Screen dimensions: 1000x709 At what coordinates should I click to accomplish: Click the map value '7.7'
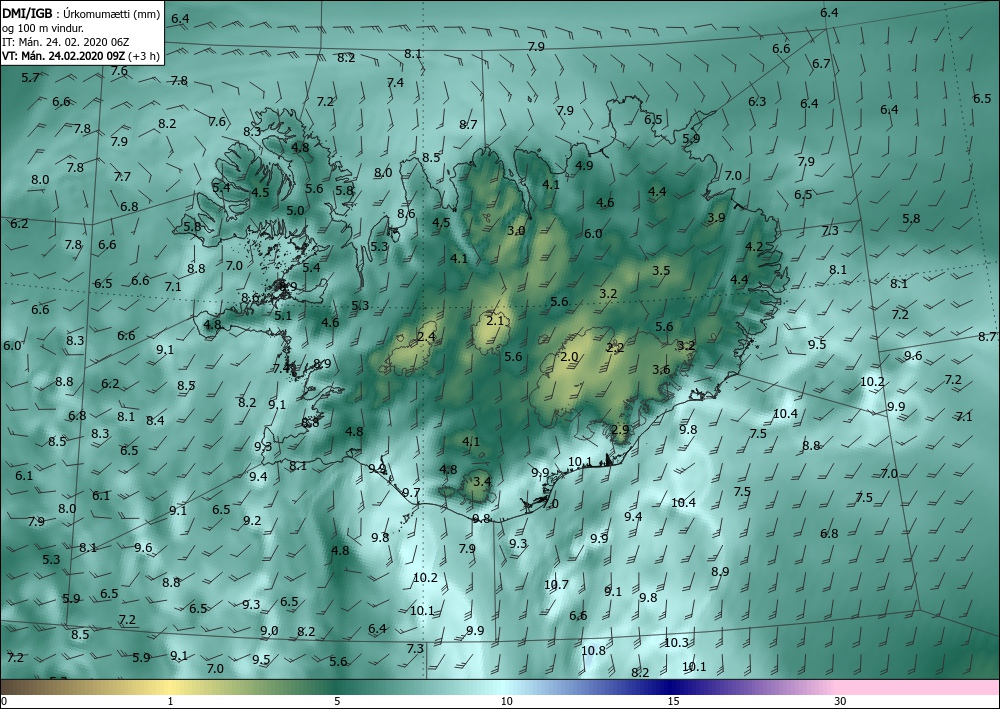[x=122, y=177]
